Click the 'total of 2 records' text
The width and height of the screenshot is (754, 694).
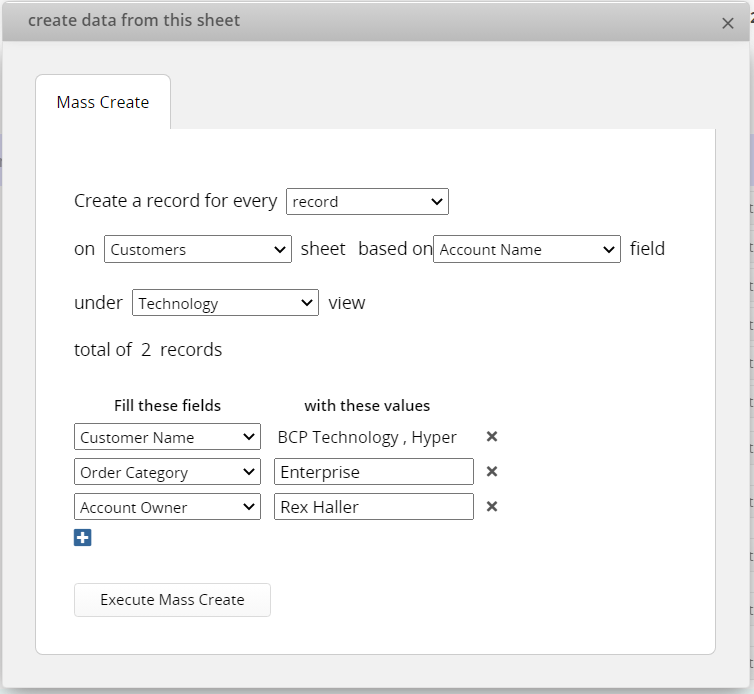(x=148, y=350)
